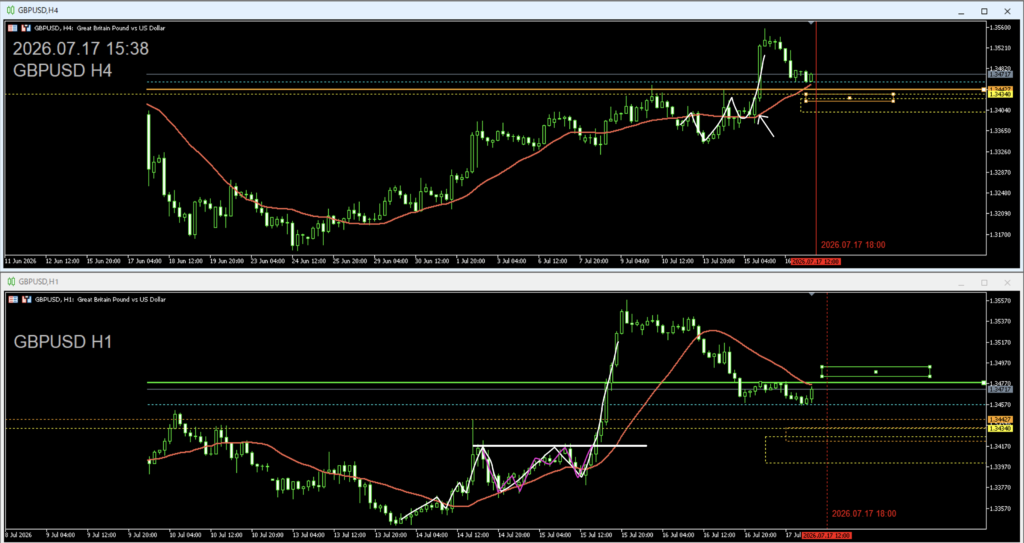Close the GBPUSD,H4 chart window
Viewport: 1024px width, 543px height.
click(x=1008, y=11)
